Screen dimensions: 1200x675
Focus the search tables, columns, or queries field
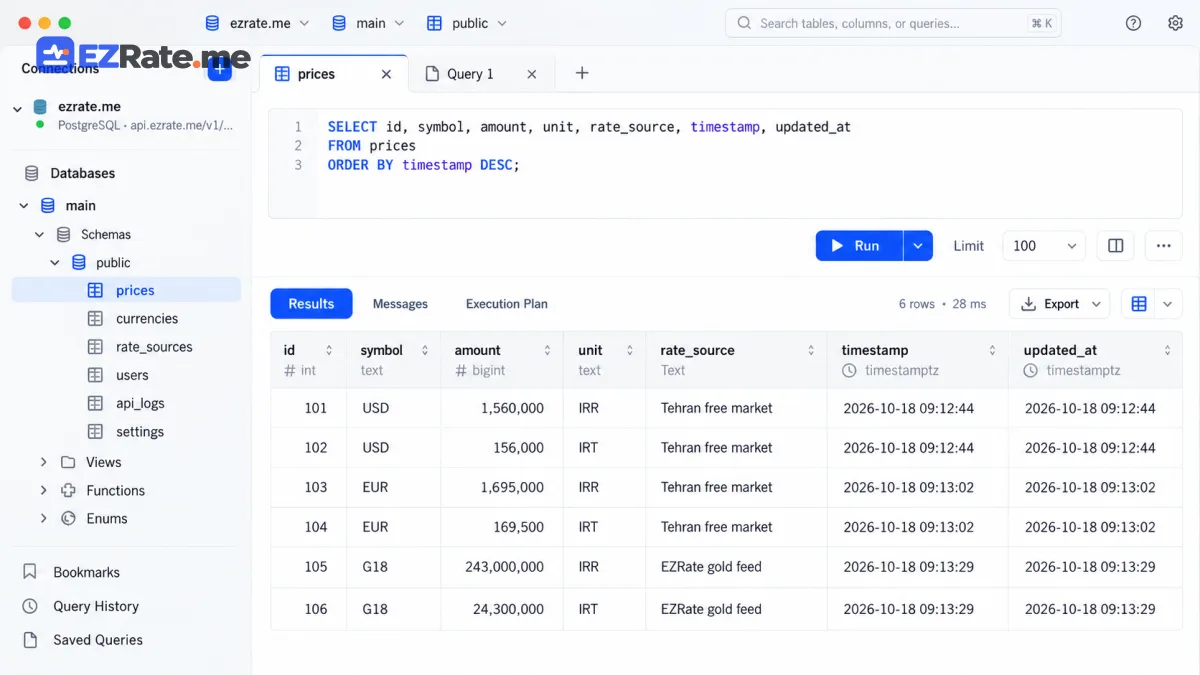click(893, 23)
